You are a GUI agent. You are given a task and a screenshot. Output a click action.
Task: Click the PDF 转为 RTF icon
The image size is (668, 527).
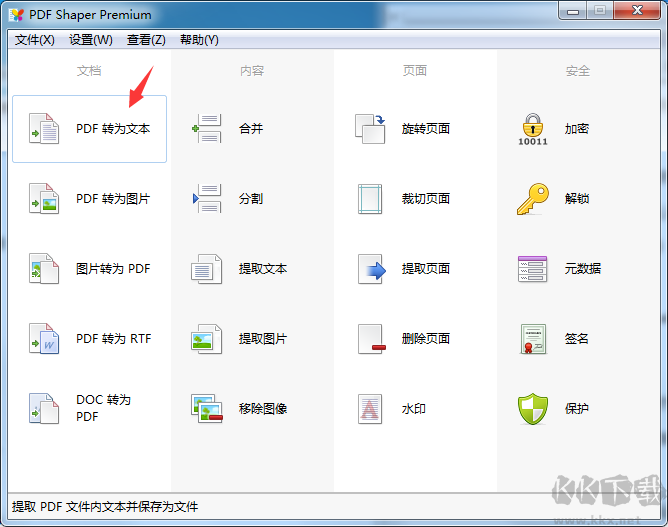44,339
